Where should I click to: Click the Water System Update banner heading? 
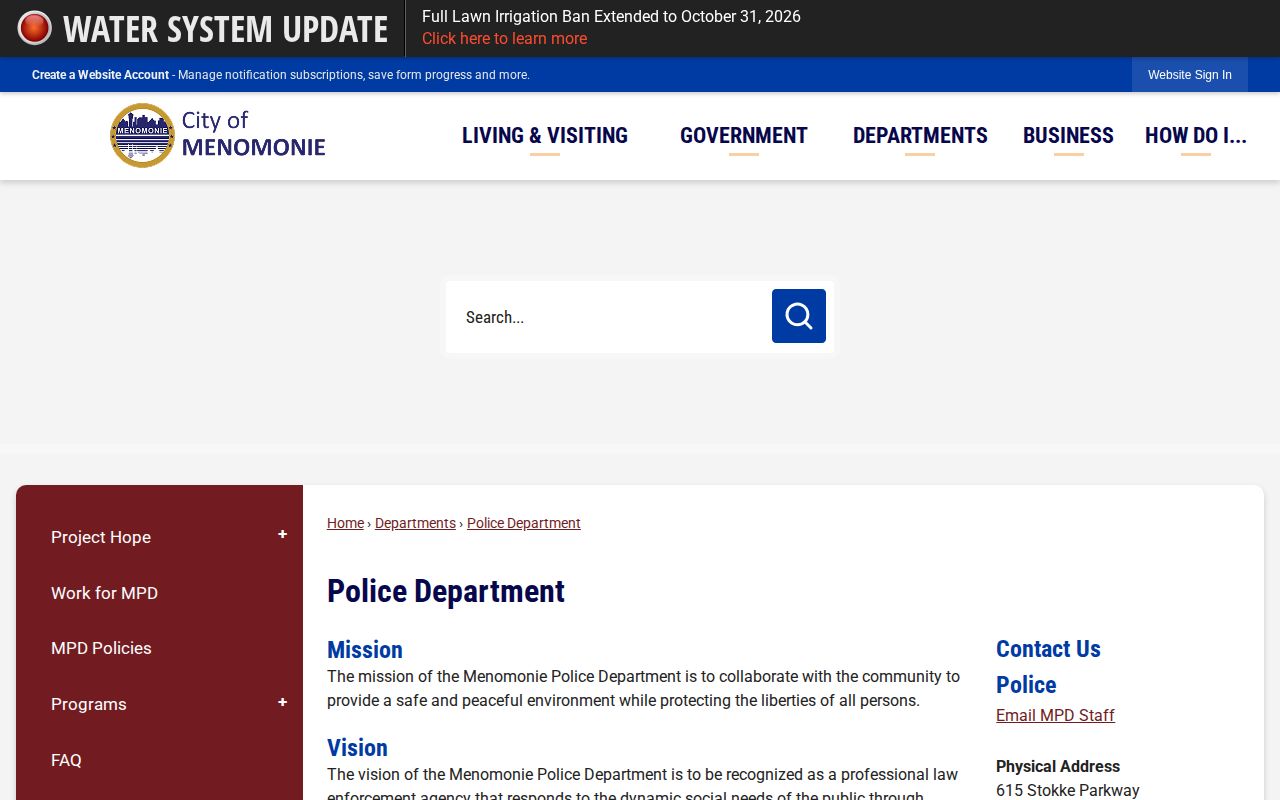tap(225, 29)
